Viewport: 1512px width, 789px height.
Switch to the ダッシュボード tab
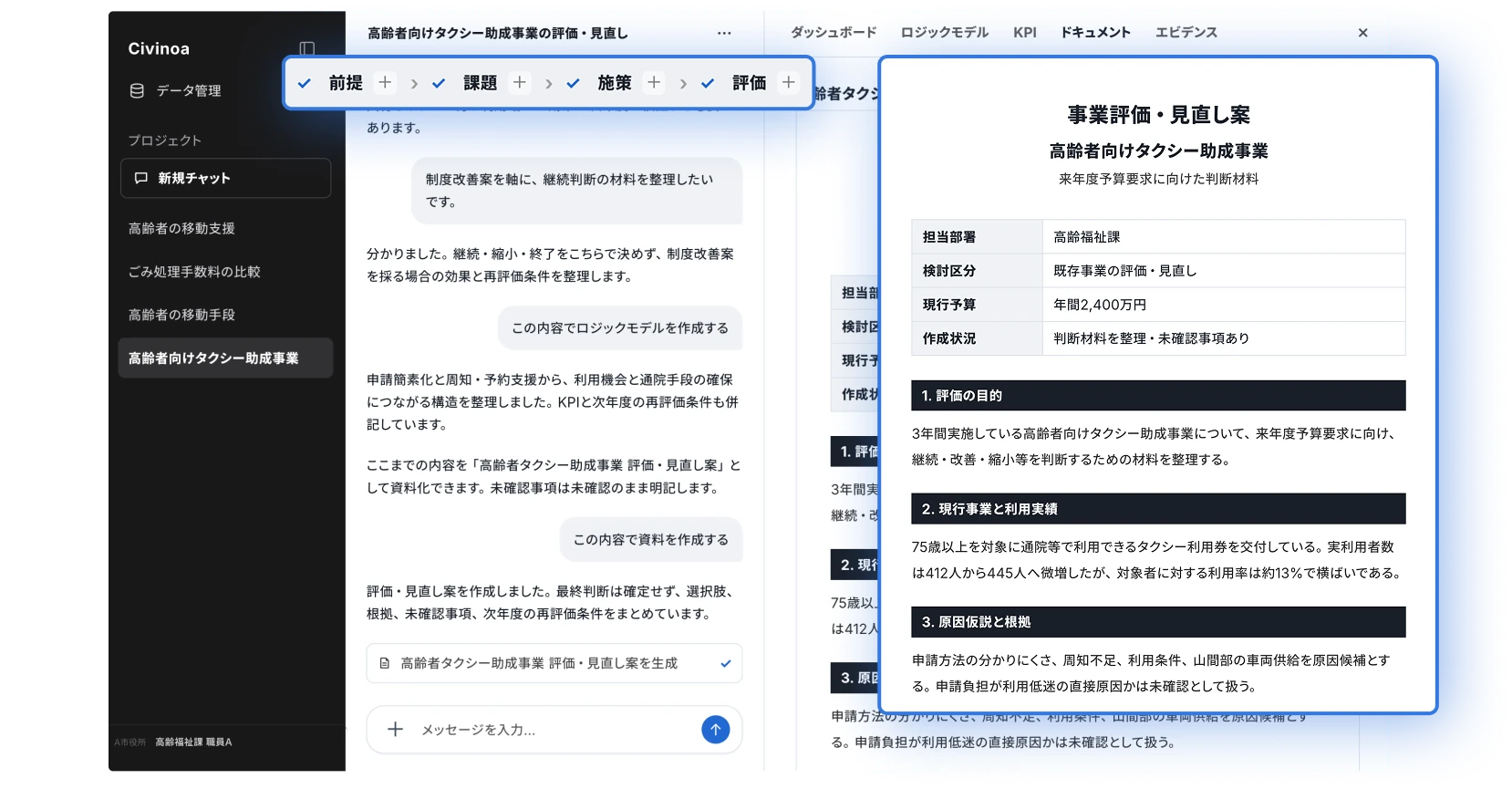(x=834, y=33)
